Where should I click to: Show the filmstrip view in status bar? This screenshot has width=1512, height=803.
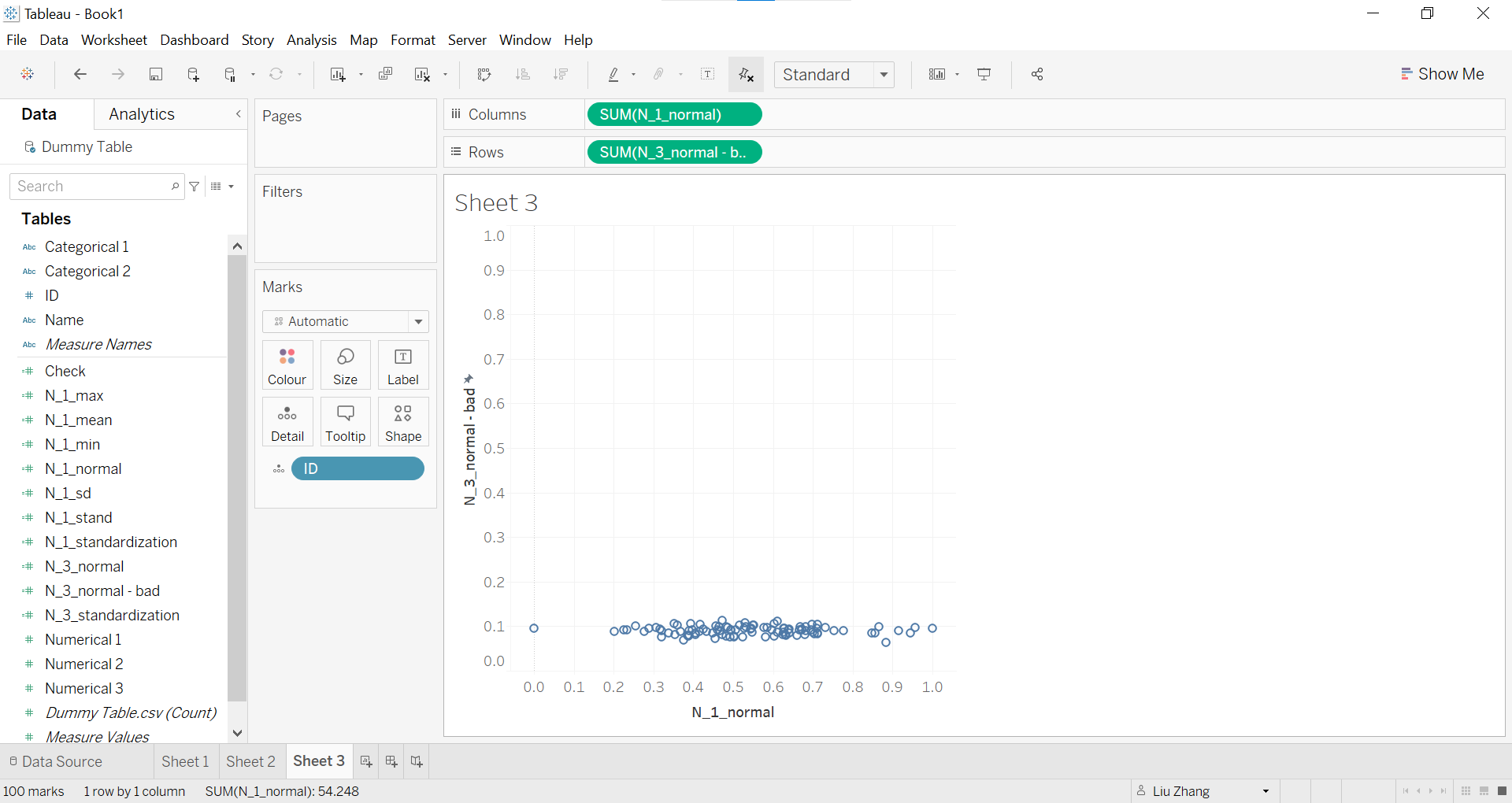pyautogui.click(x=1484, y=791)
